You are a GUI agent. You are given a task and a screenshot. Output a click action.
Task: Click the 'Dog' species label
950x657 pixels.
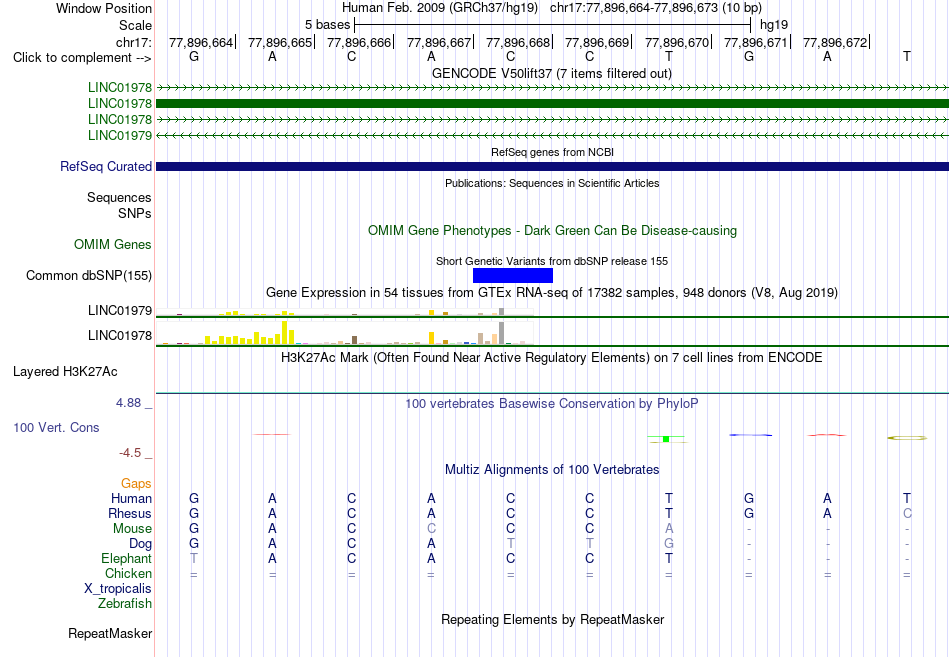tap(140, 544)
